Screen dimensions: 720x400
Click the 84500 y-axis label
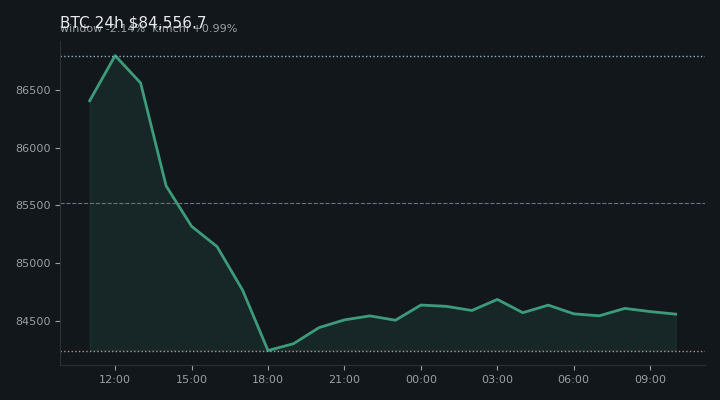click(33, 321)
